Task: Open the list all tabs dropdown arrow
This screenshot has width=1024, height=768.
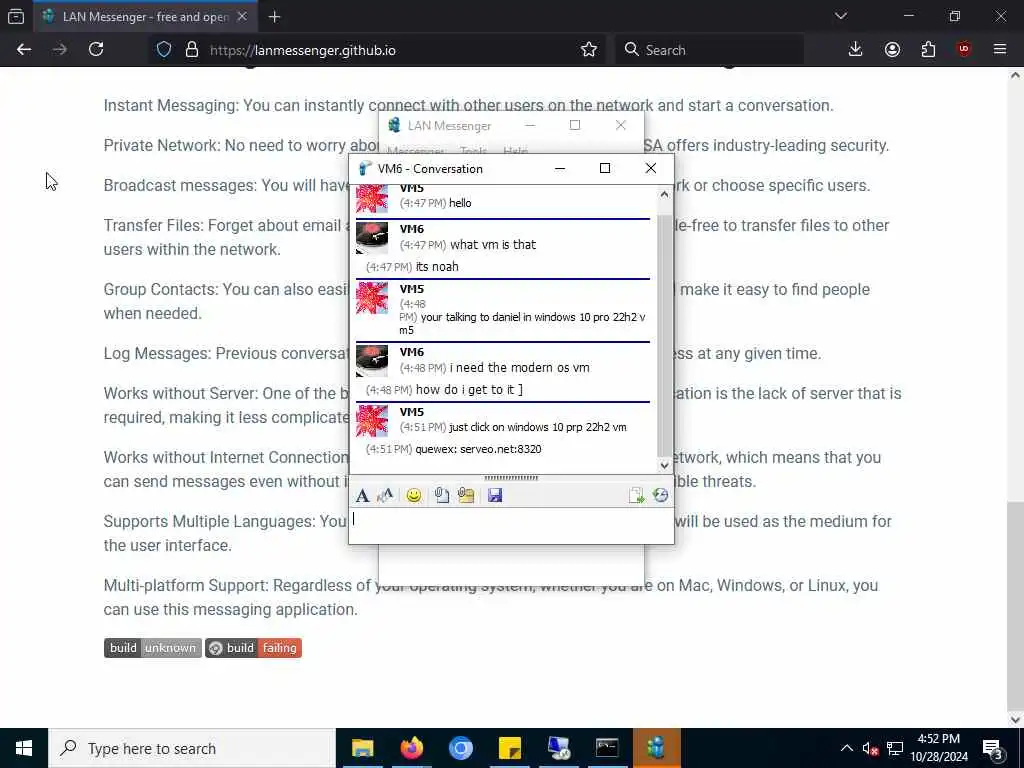Action: [x=840, y=16]
